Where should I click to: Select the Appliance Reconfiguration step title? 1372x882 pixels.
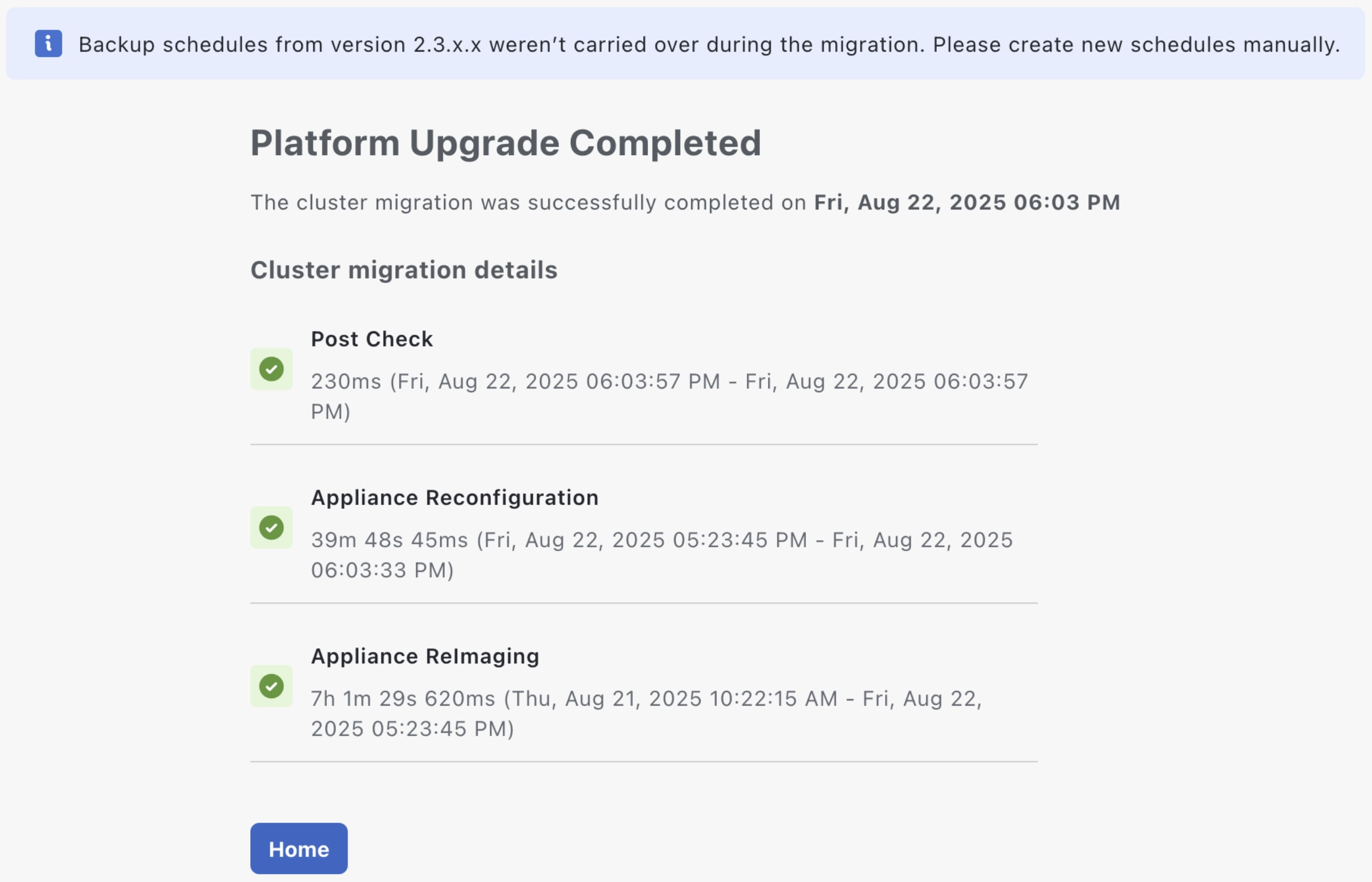click(454, 498)
